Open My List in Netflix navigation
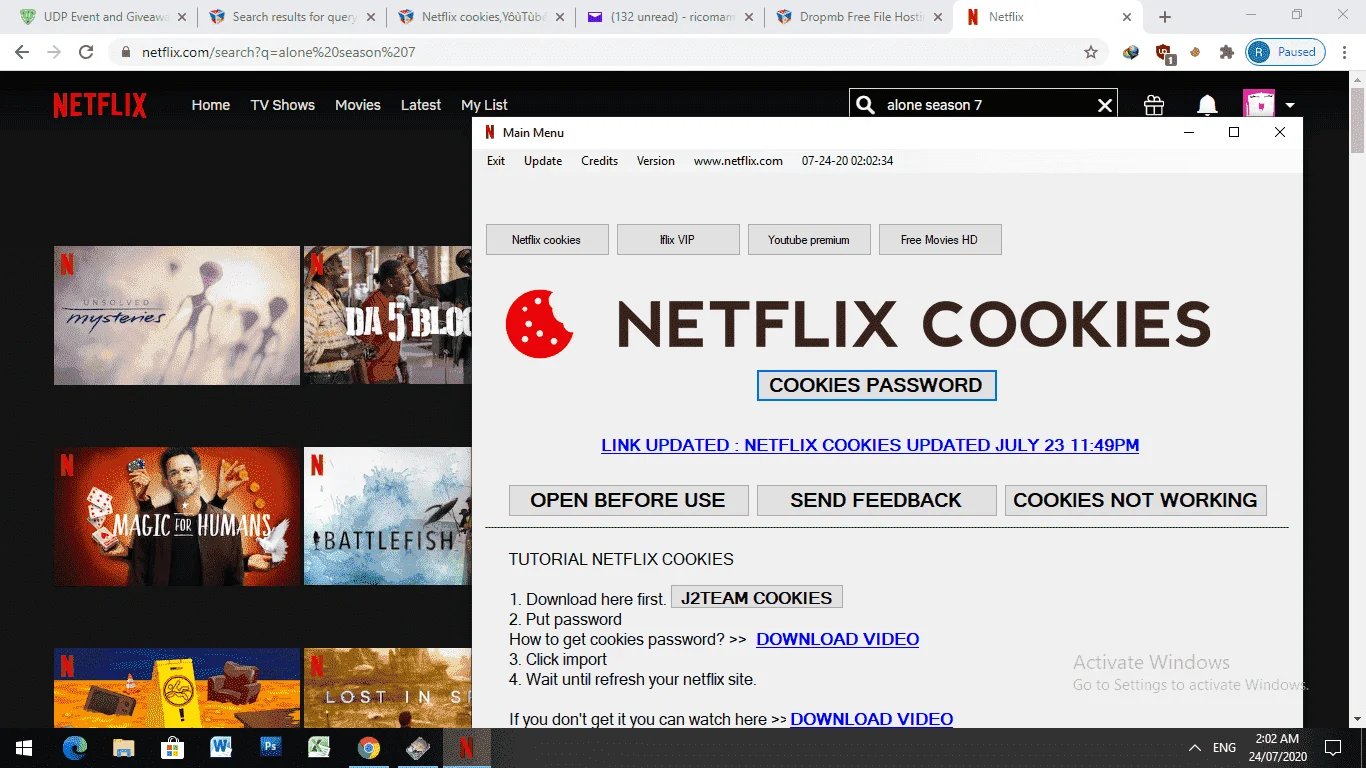This screenshot has width=1366, height=768. point(485,105)
